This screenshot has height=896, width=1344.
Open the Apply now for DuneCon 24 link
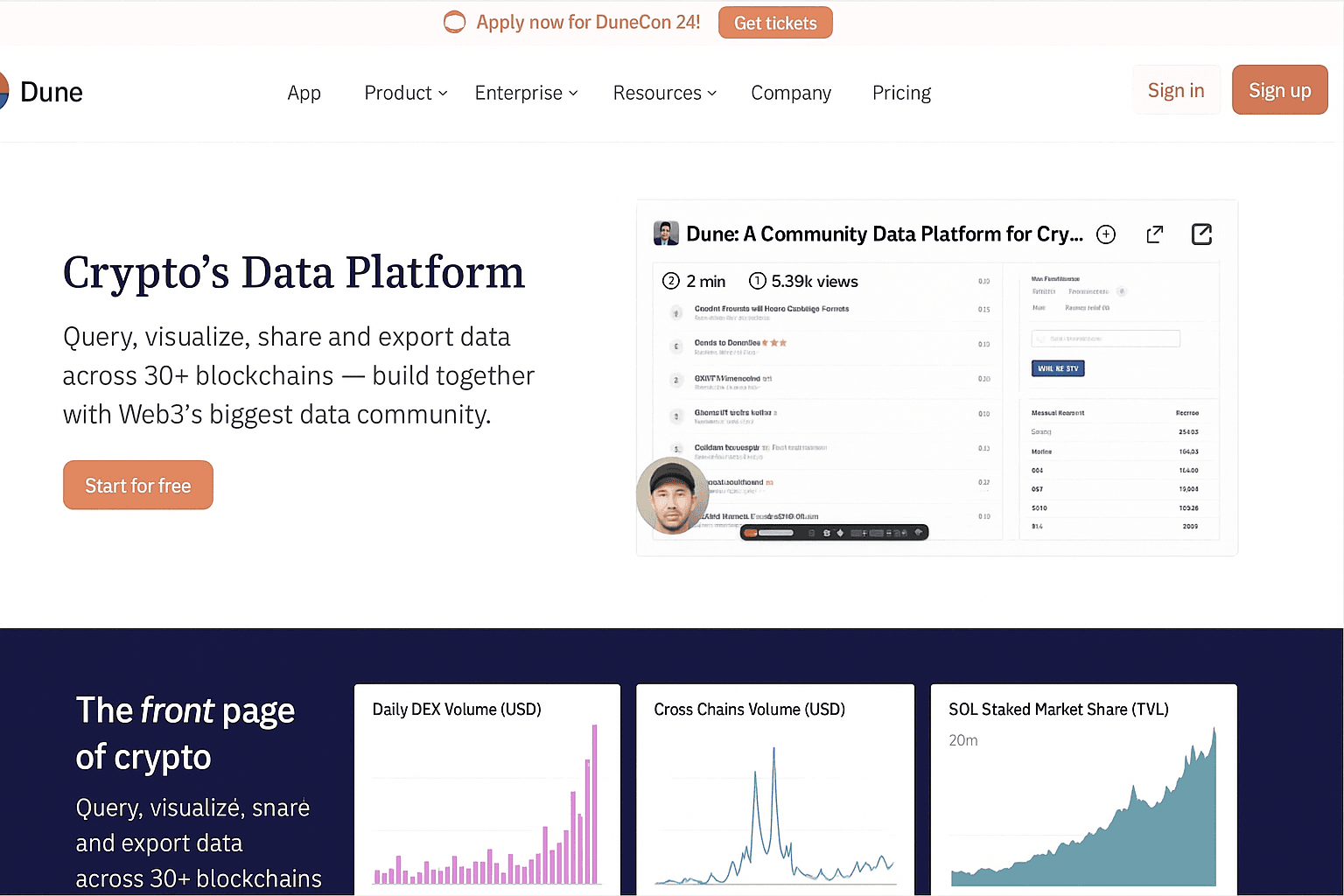point(588,22)
